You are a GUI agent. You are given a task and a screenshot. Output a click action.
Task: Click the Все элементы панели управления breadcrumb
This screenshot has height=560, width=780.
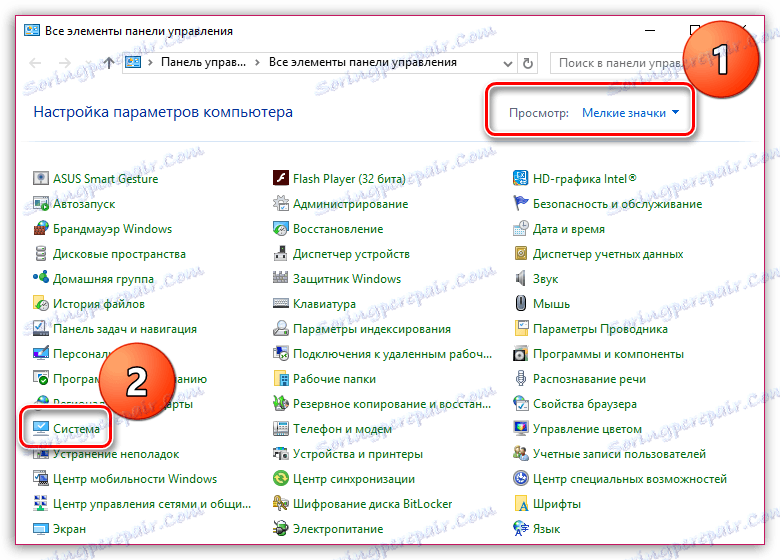click(363, 62)
